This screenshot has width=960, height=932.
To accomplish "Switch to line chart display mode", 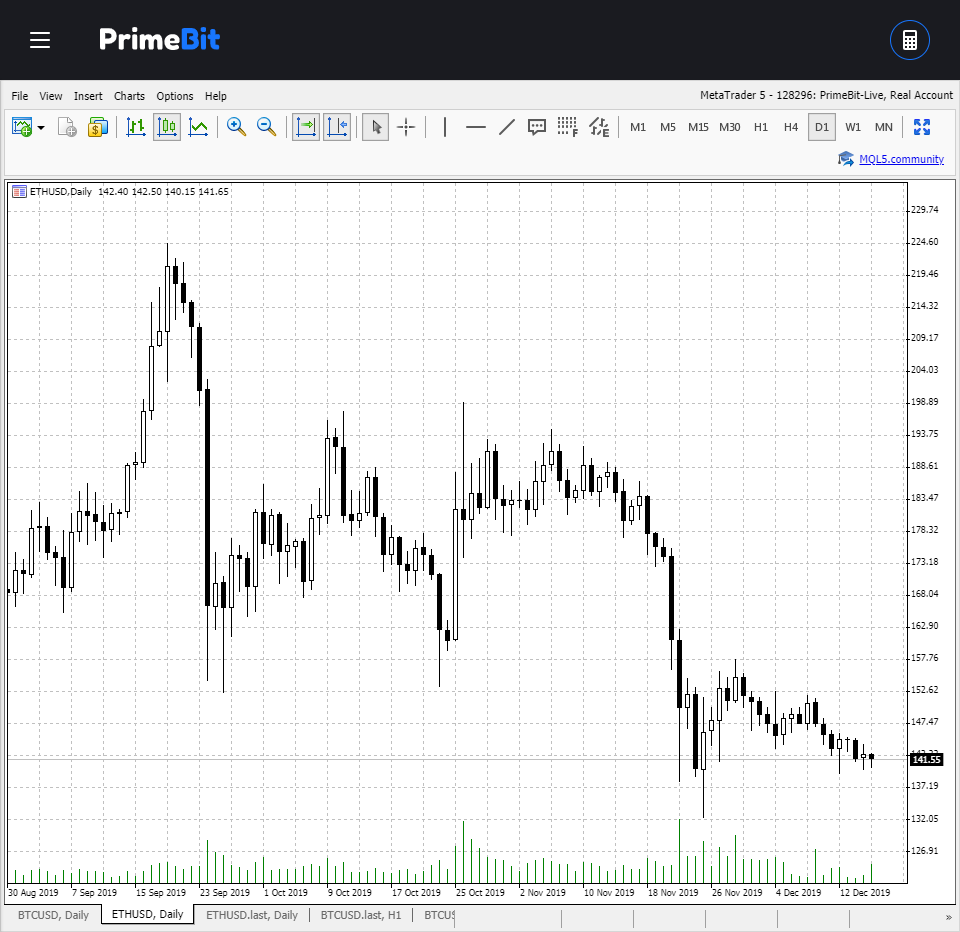I will (x=198, y=127).
